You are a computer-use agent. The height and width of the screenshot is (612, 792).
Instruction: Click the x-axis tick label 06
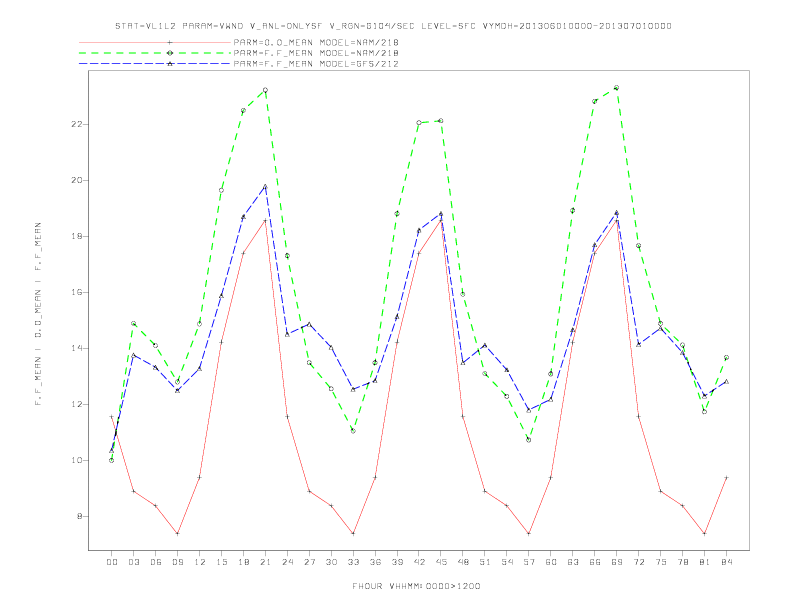156,562
